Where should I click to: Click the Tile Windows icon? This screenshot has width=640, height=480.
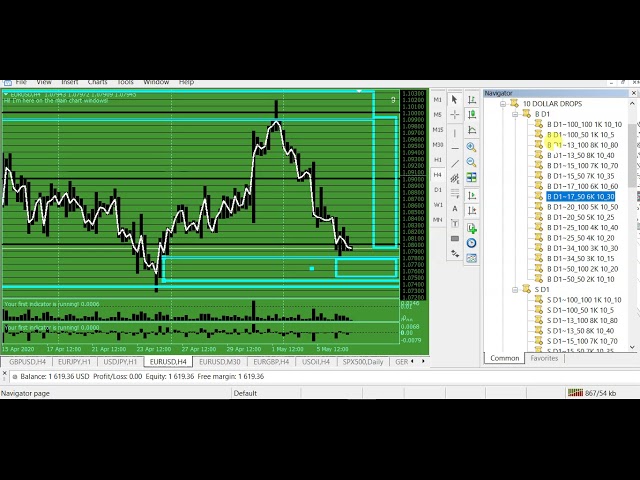click(x=472, y=178)
